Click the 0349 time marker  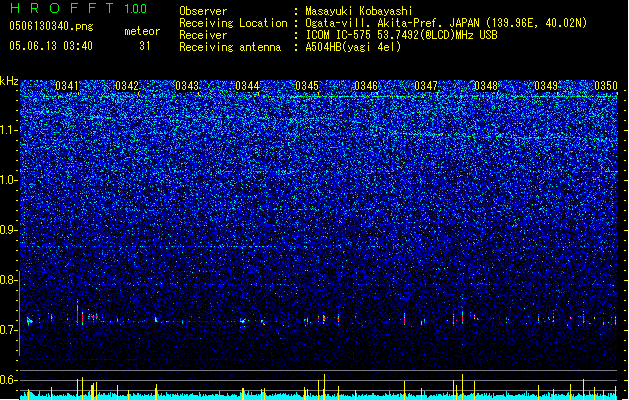click(x=546, y=86)
